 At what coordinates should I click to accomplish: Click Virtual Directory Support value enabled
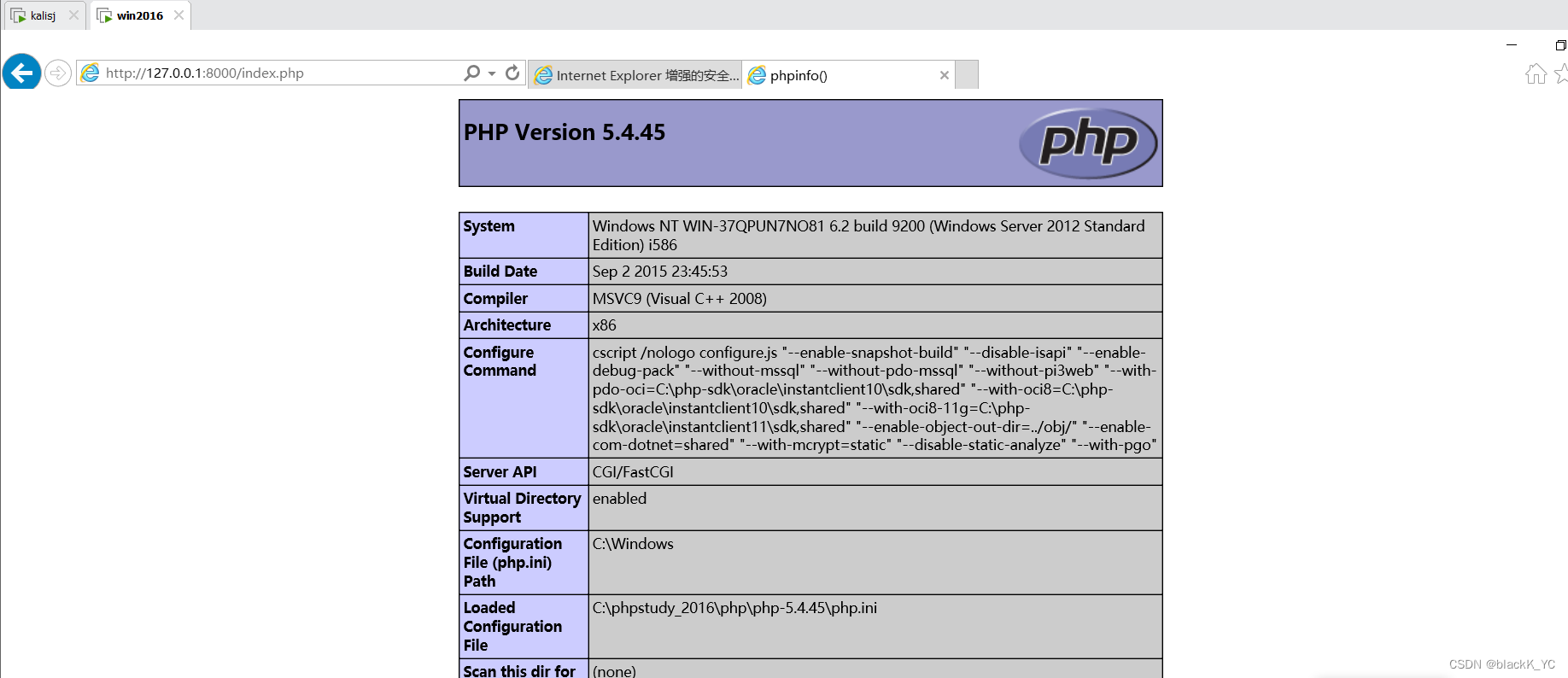click(619, 499)
